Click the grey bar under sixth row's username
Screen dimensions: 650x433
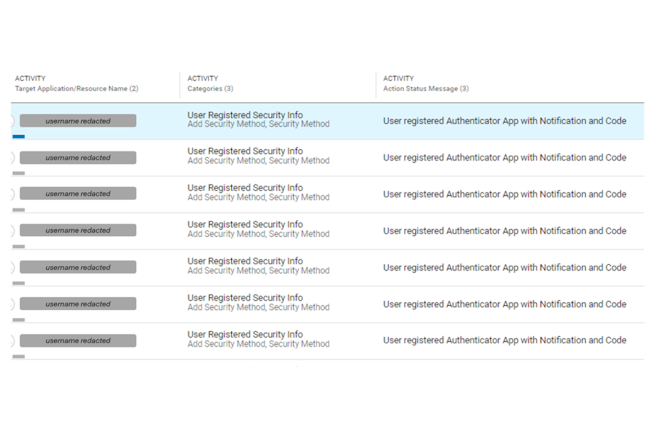pyautogui.click(x=18, y=320)
